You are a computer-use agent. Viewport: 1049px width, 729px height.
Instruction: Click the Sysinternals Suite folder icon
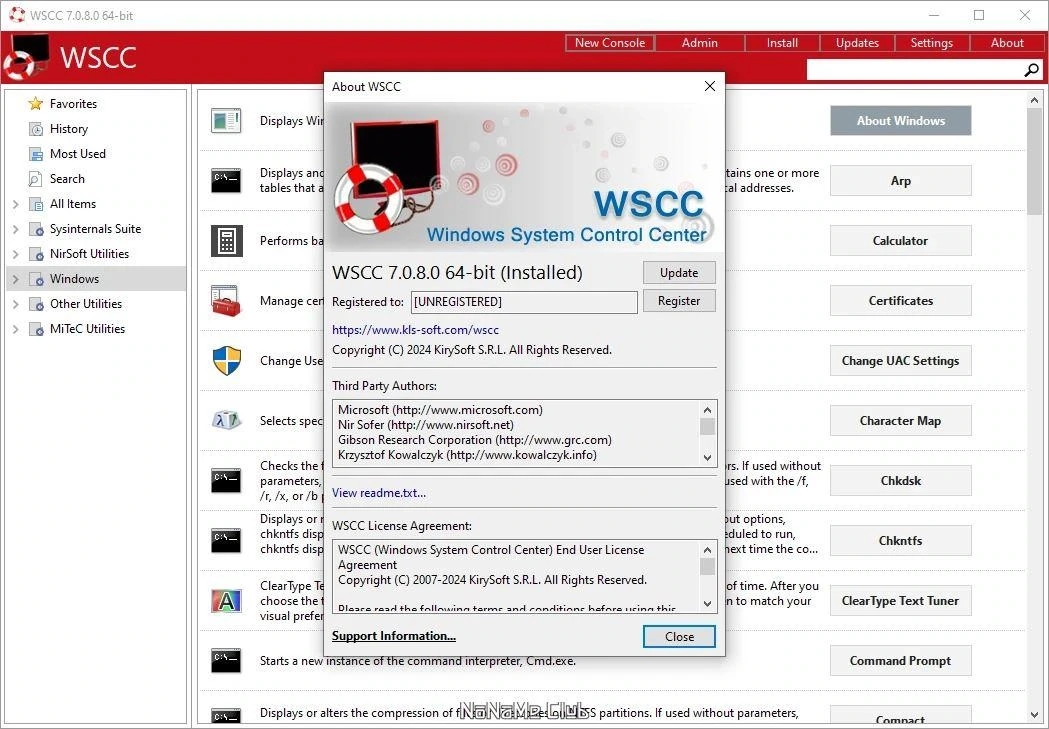(x=36, y=229)
